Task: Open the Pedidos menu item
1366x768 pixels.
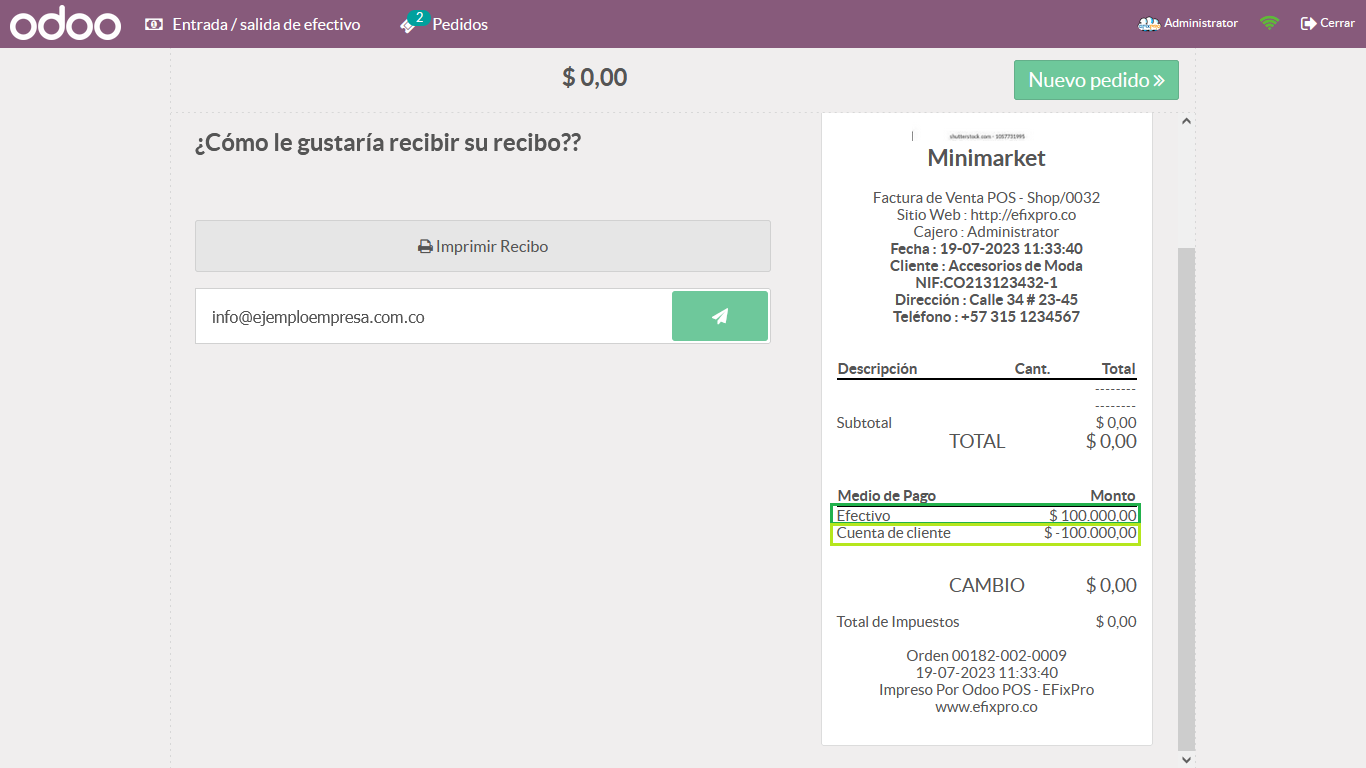Action: (460, 24)
